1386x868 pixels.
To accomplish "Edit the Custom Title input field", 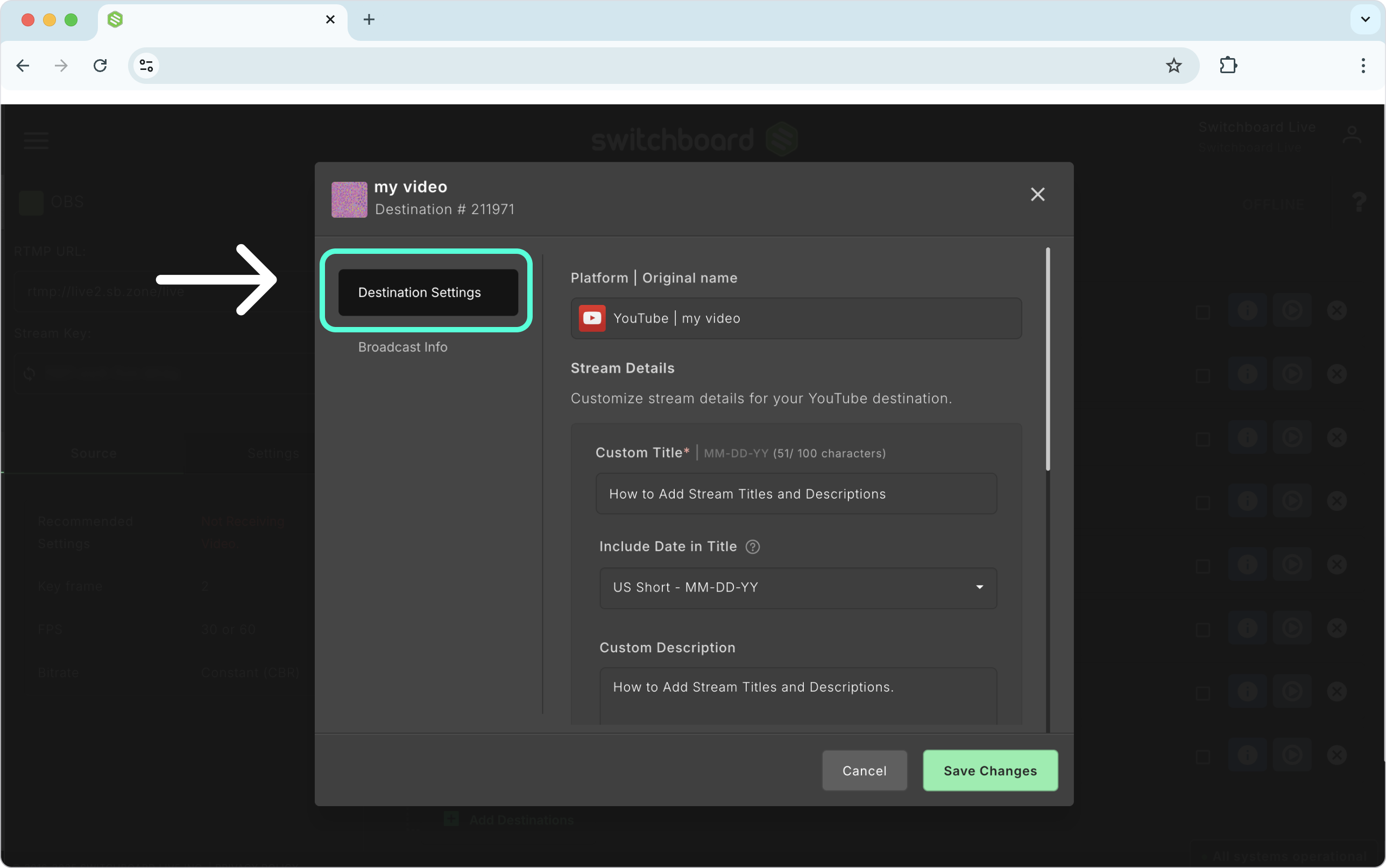I will coord(796,494).
